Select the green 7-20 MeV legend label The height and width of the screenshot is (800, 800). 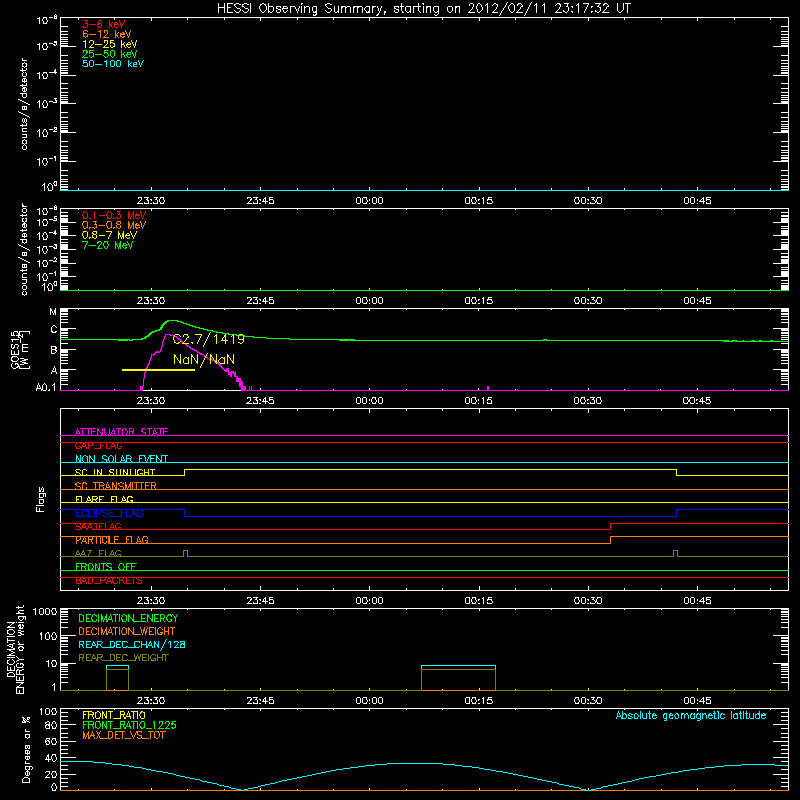click(107, 245)
